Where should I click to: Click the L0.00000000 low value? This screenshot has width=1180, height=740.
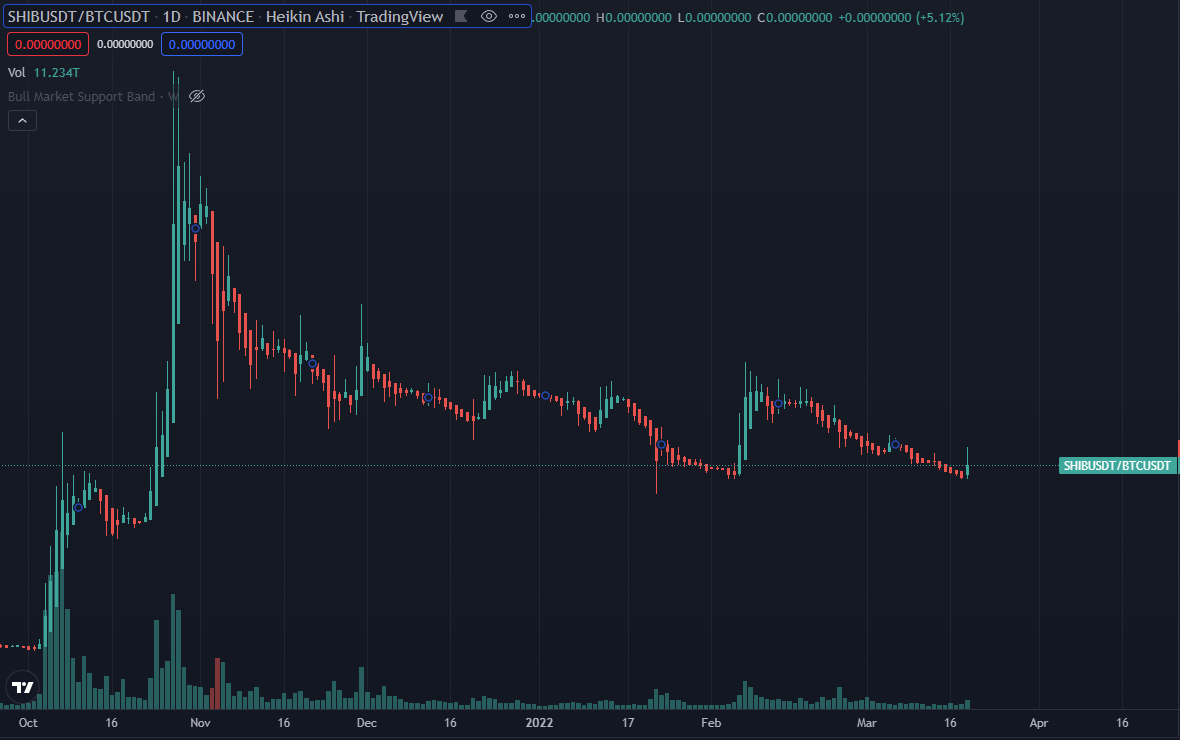click(x=714, y=17)
